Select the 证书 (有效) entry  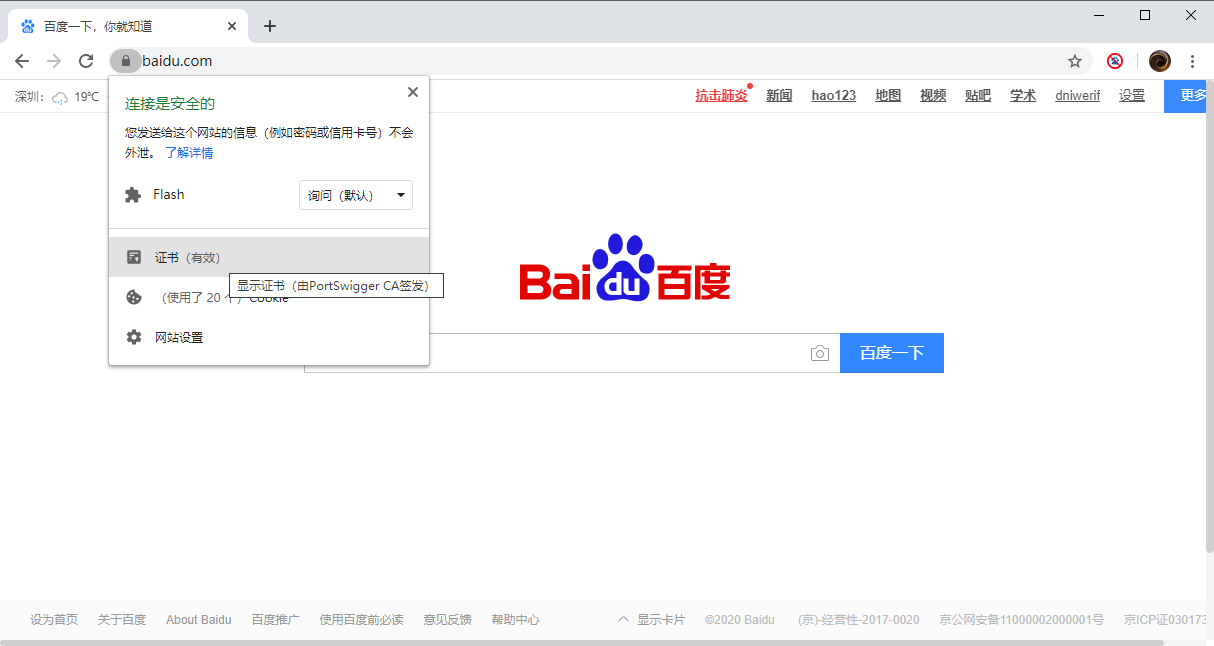tap(269, 257)
